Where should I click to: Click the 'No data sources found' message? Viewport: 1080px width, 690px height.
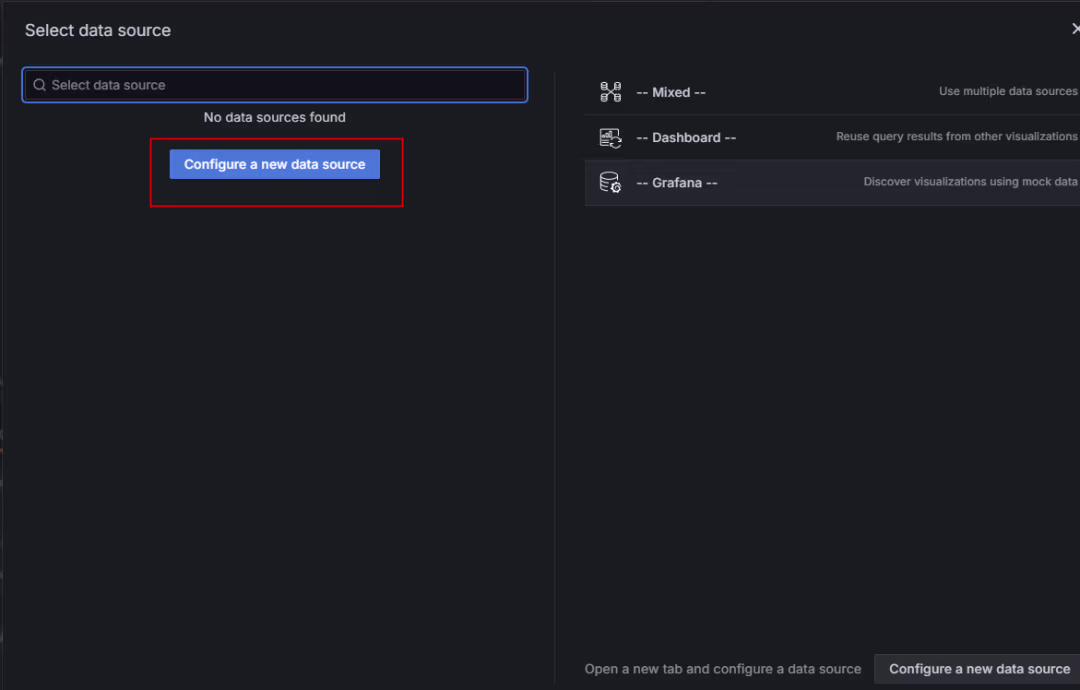(x=275, y=117)
